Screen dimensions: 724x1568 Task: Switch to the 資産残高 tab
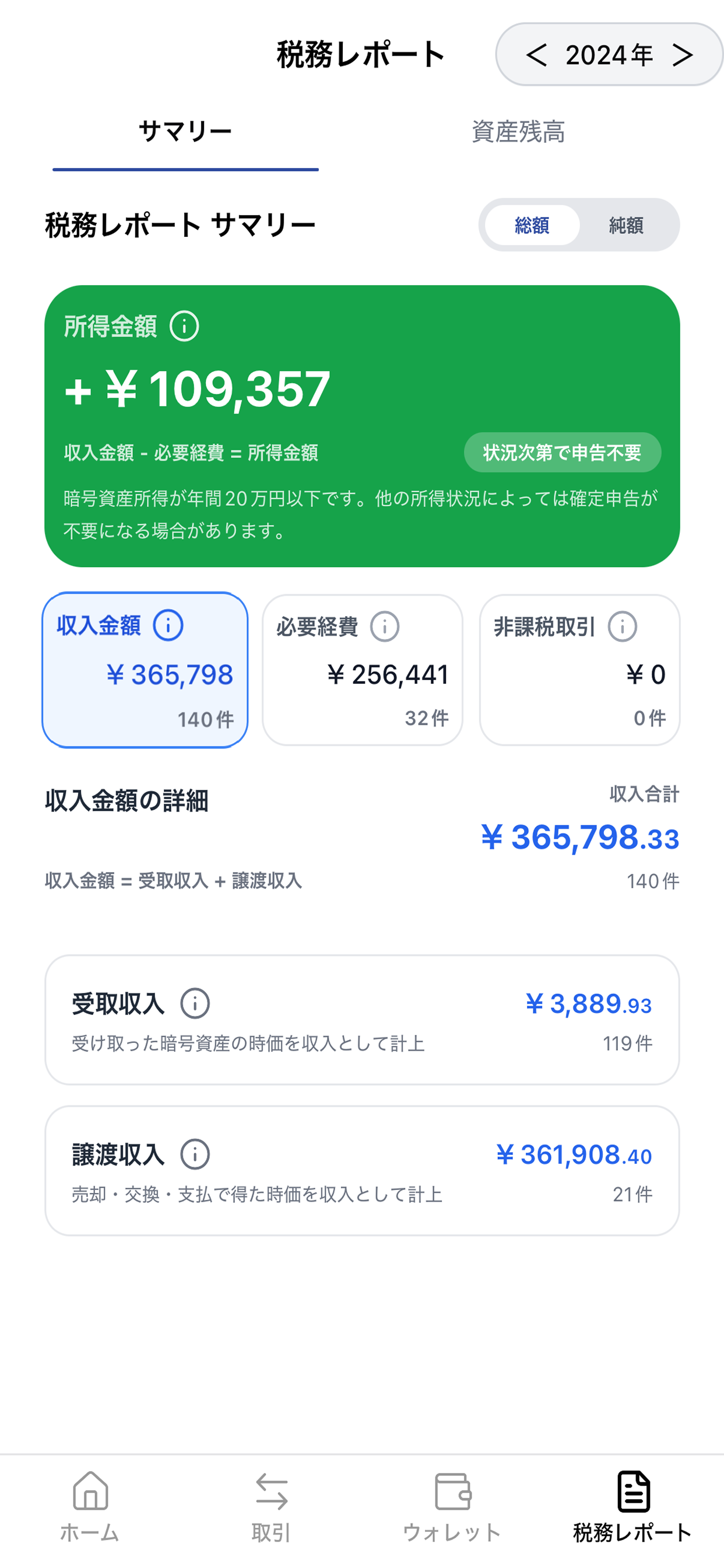[x=518, y=132]
